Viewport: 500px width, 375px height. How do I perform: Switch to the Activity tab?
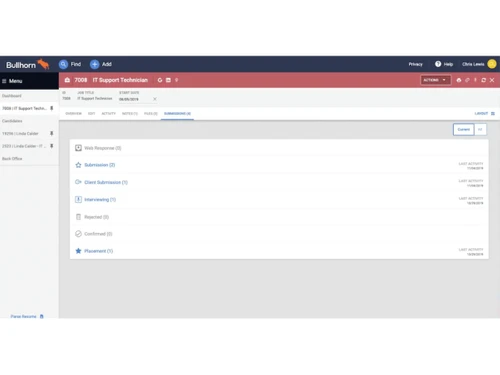(x=108, y=114)
